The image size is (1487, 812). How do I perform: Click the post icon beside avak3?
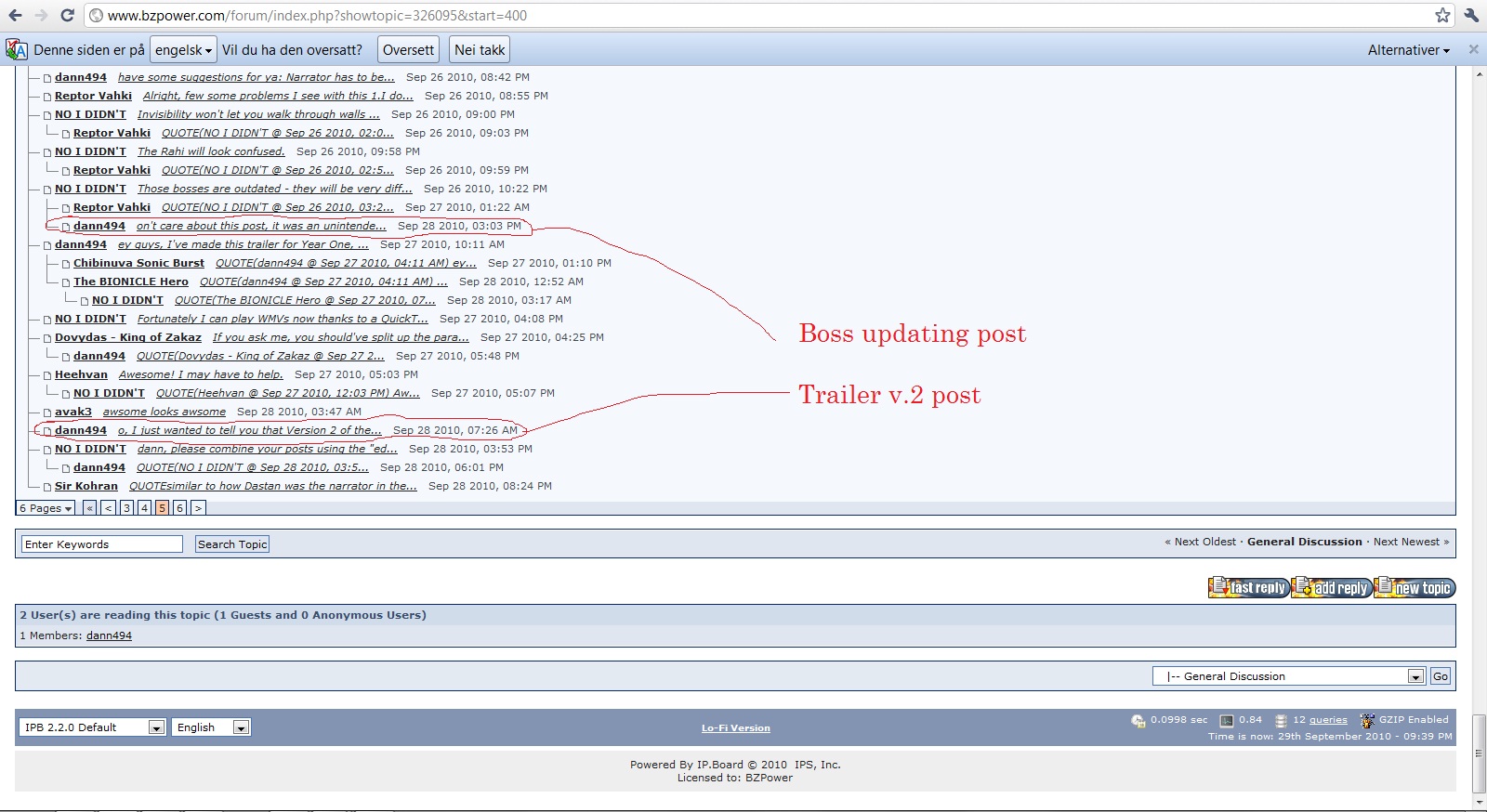(x=47, y=413)
